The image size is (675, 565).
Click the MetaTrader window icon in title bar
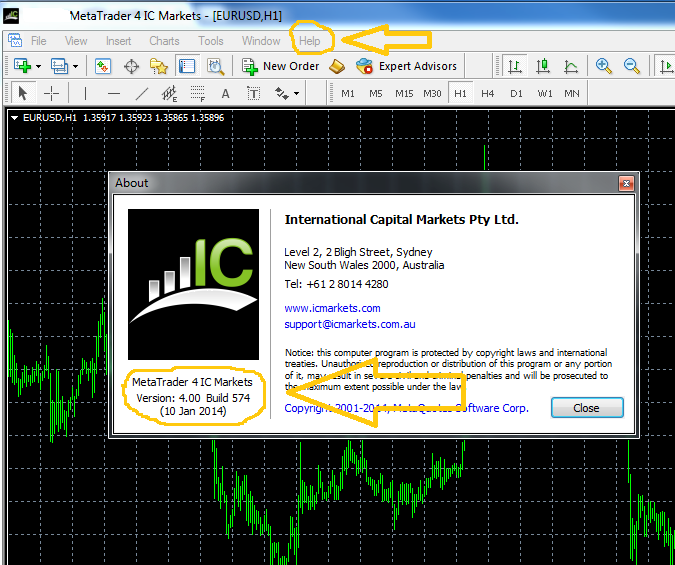(x=11, y=16)
